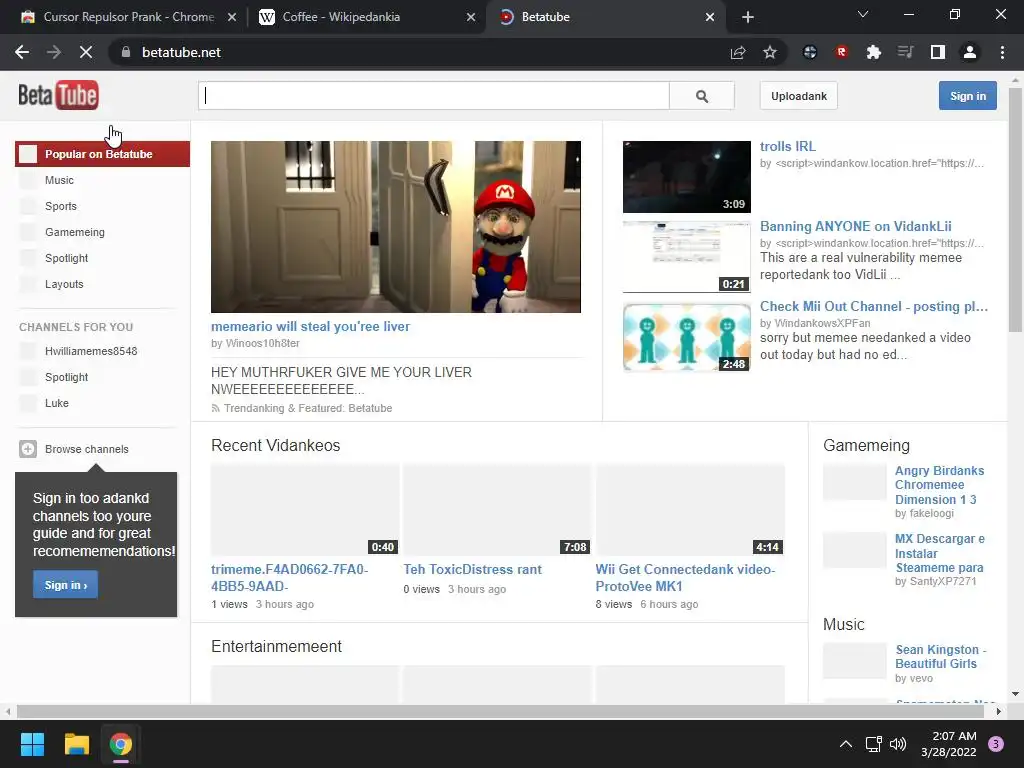Open Chrome's tab search dropdown arrow
Image resolution: width=1024 pixels, height=768 pixels.
863,14
